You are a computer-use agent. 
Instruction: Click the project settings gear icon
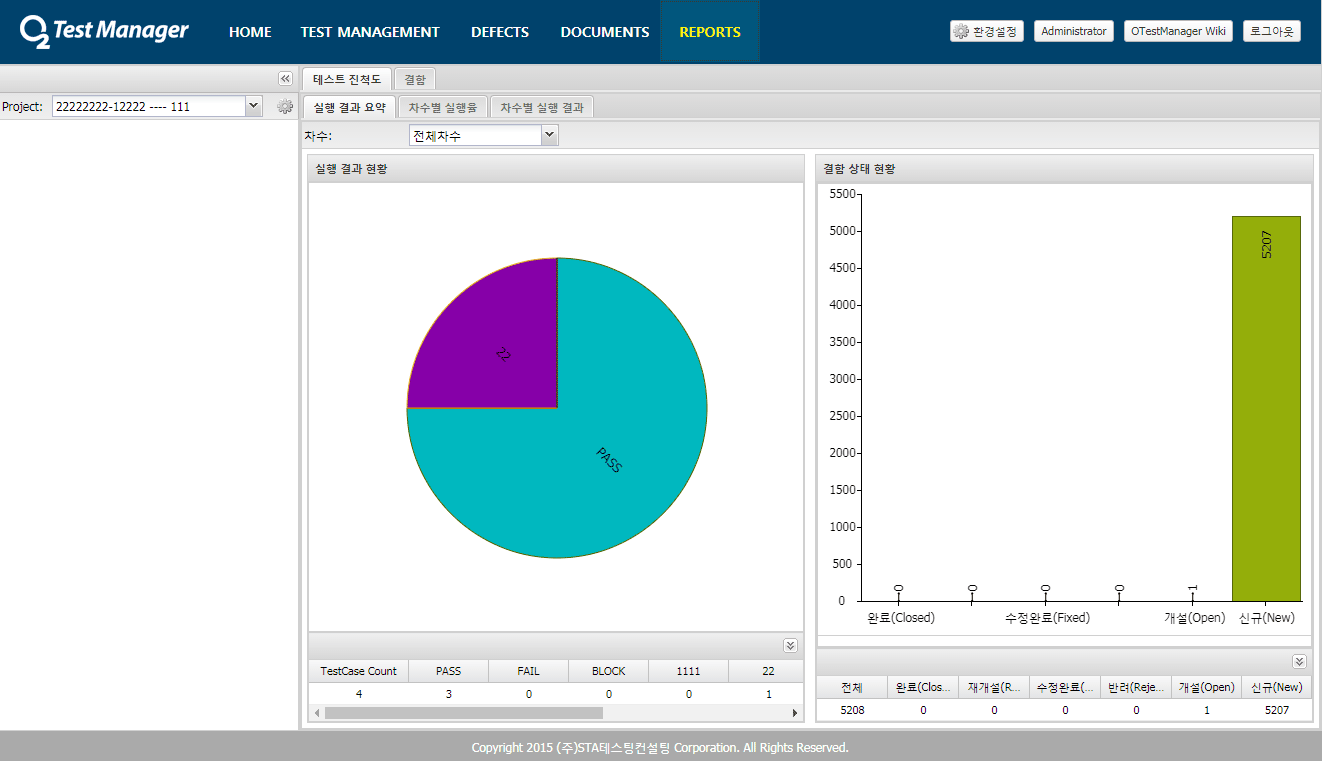point(285,106)
